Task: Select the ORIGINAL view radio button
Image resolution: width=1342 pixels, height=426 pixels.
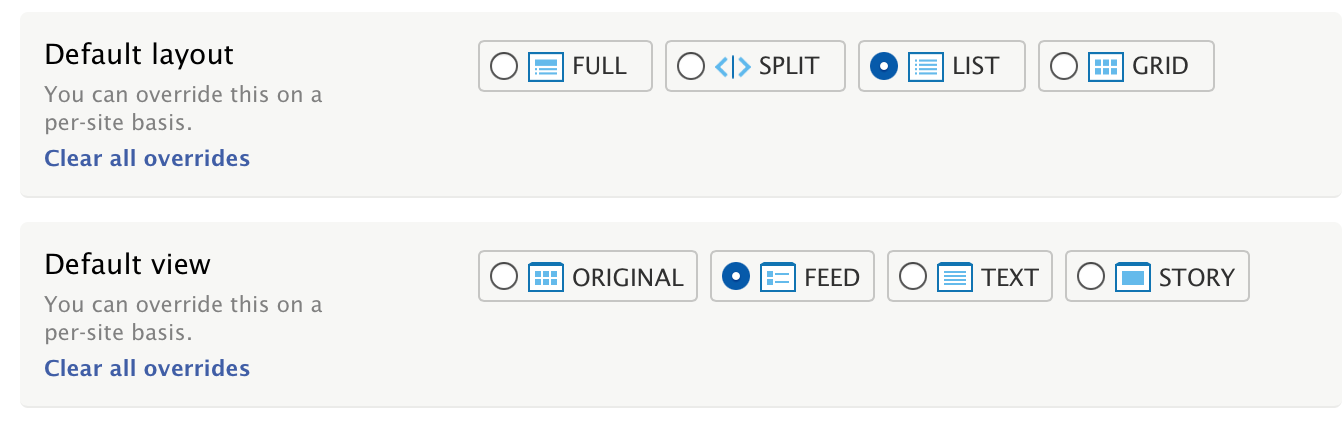Action: [504, 277]
